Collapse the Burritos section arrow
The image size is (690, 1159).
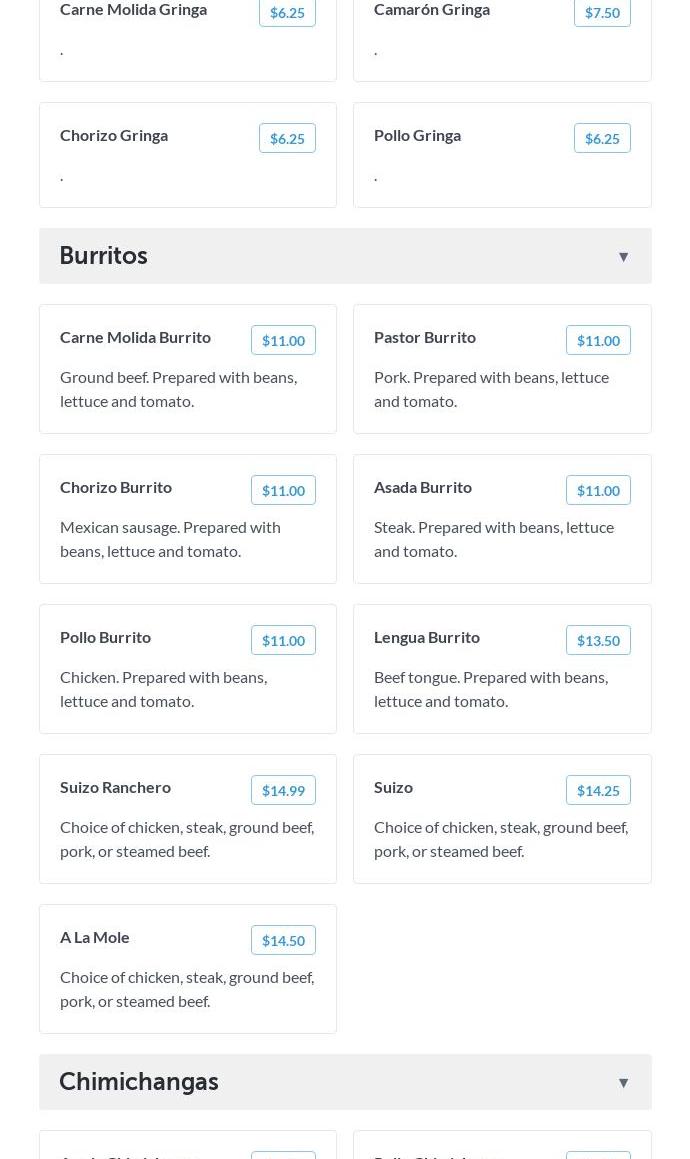click(x=623, y=257)
